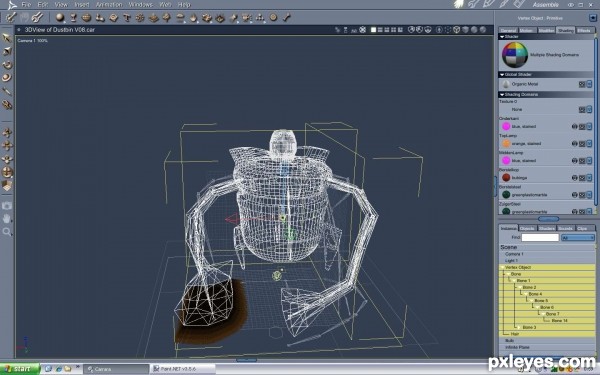Toggle the eye icon for bubinga shader row
This screenshot has height=375, width=600.
tap(574, 178)
